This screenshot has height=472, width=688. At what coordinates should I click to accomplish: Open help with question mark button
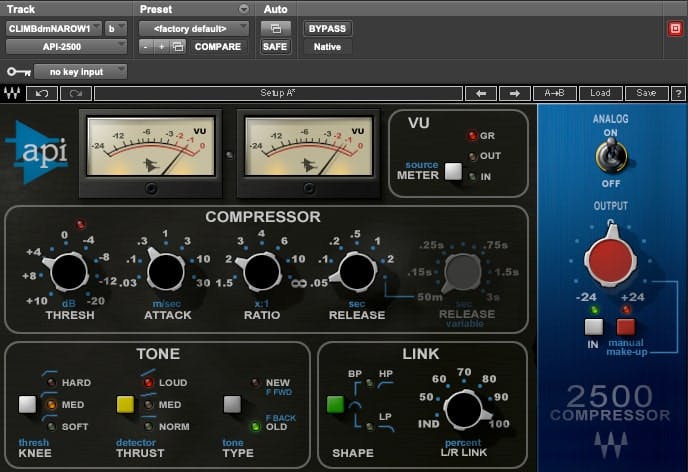pyautogui.click(x=678, y=93)
